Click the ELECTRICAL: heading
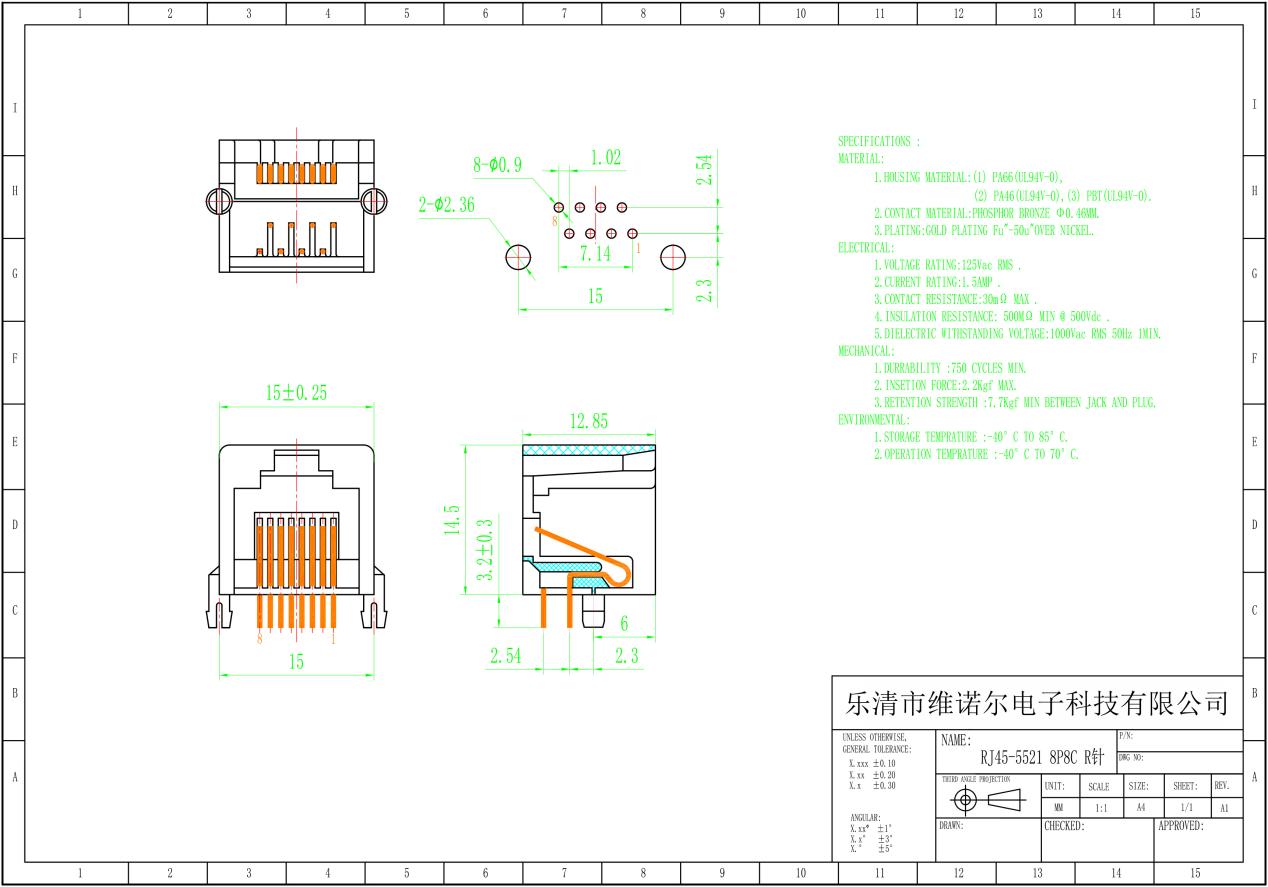The height and width of the screenshot is (887, 1268). pos(866,247)
